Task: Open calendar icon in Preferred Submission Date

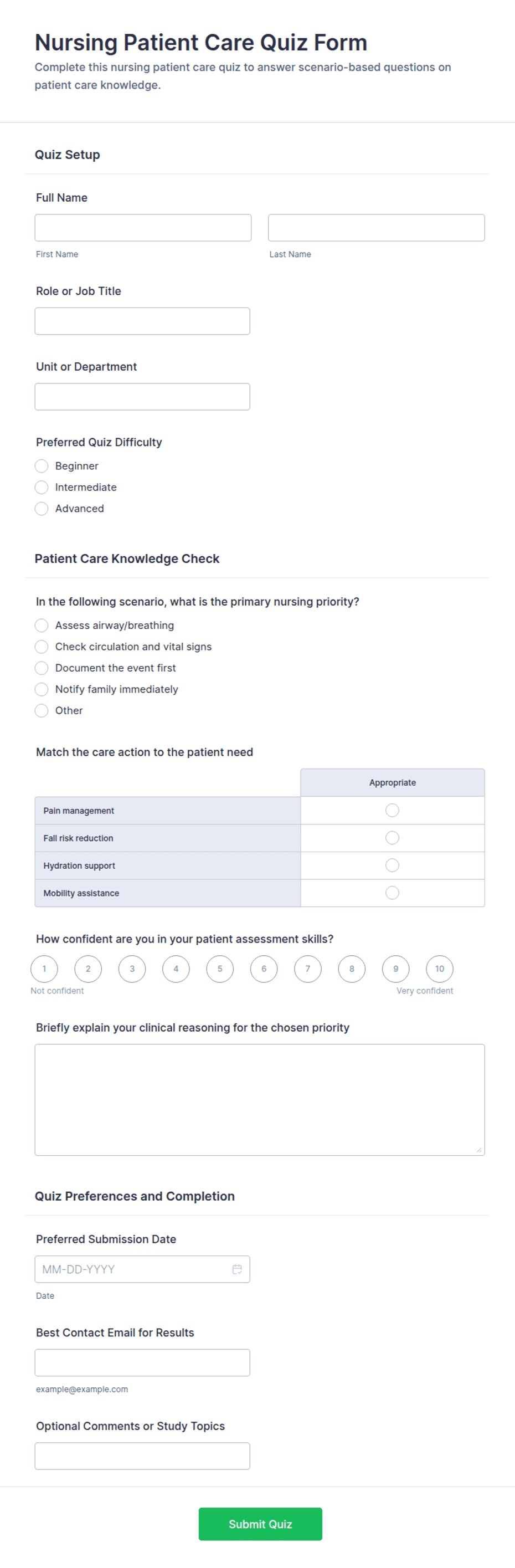Action: click(237, 1268)
